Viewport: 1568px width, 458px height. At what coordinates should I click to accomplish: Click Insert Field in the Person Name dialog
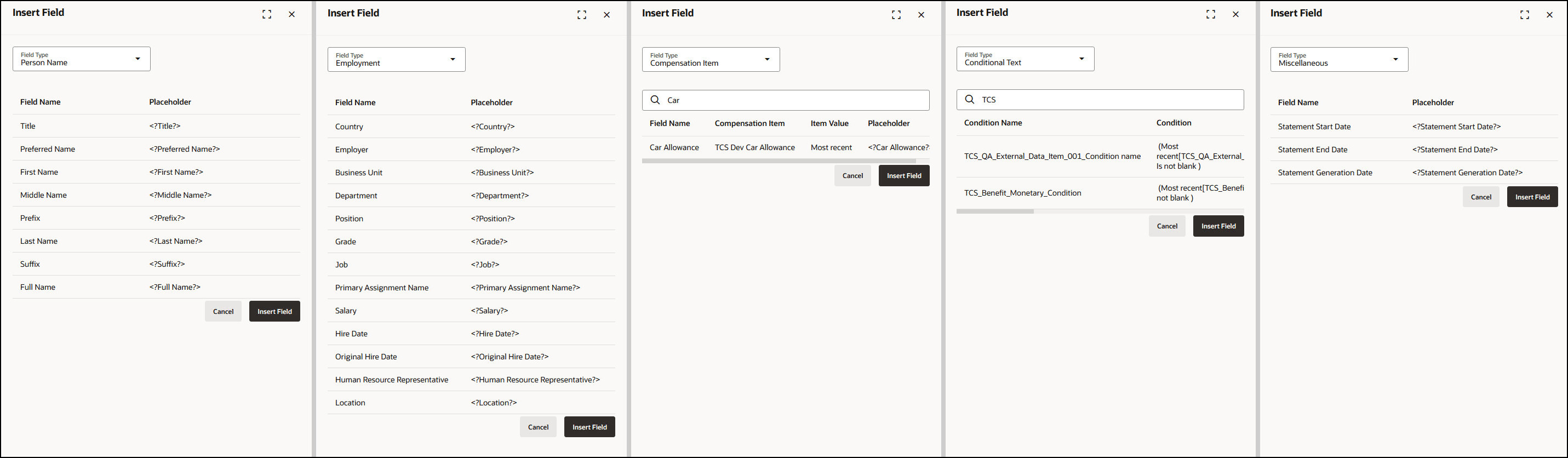click(x=274, y=311)
